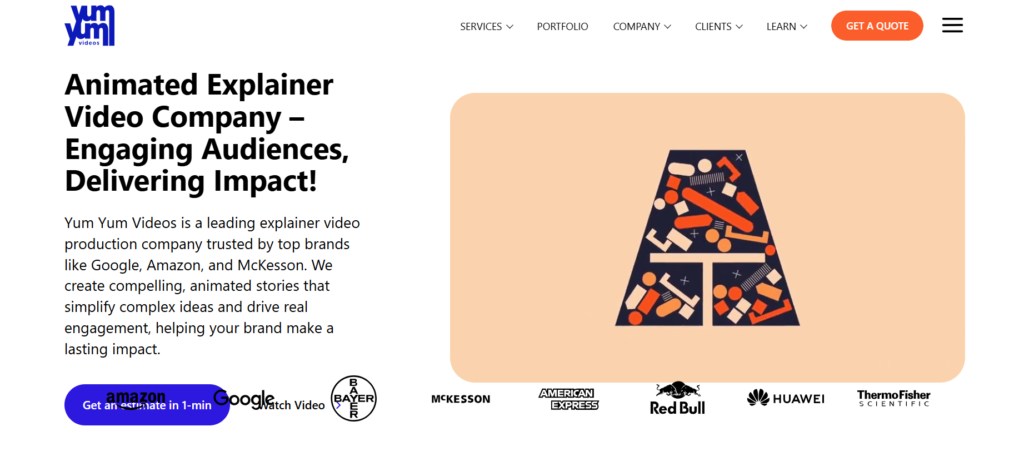This screenshot has height=461, width=1024.
Task: Expand the Learn dropdown menu
Action: pyautogui.click(x=787, y=27)
